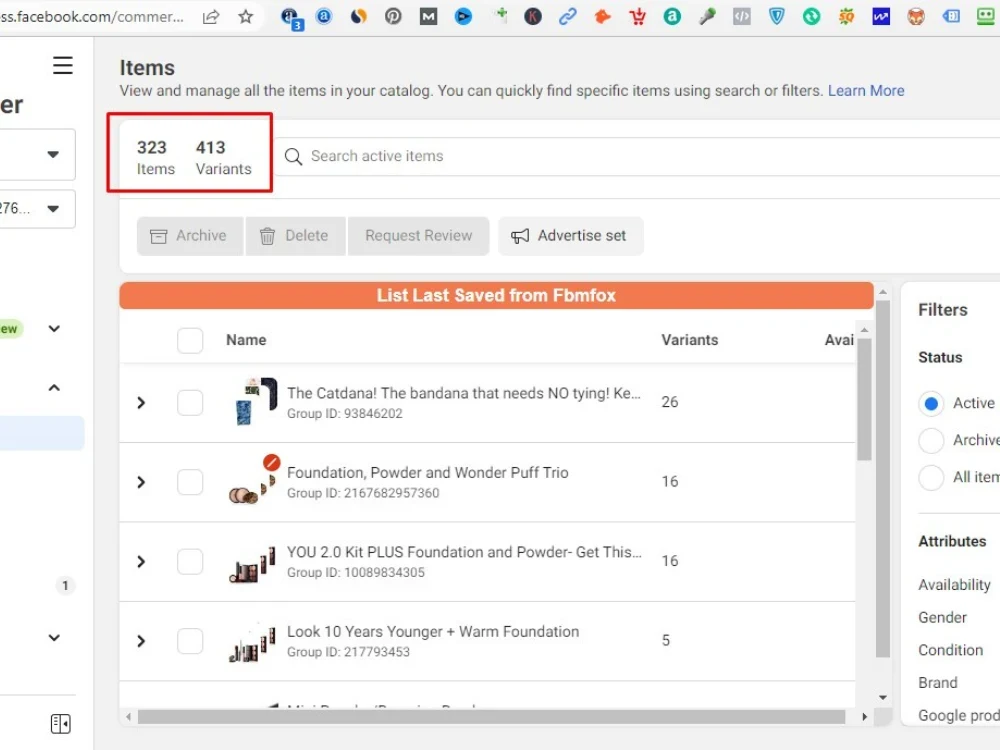Image resolution: width=1000 pixels, height=750 pixels.
Task: Open the gray code brackets extension
Action: tap(742, 16)
